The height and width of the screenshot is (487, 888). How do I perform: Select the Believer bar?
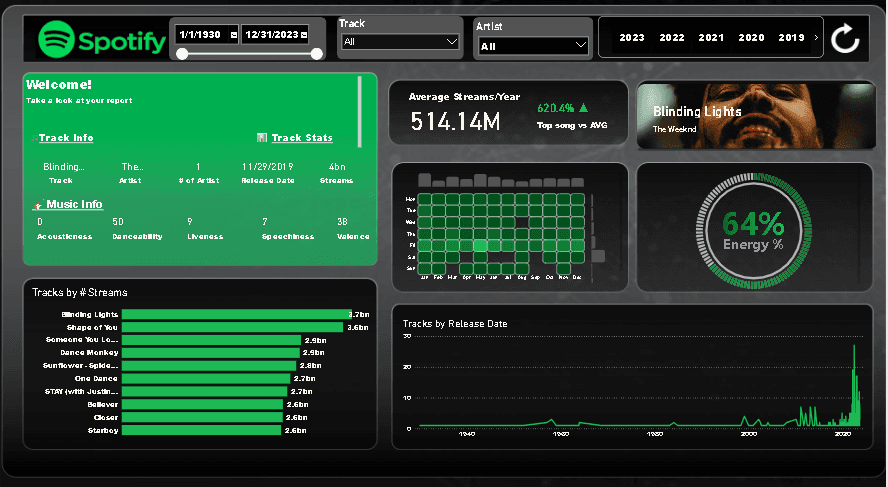pos(202,404)
